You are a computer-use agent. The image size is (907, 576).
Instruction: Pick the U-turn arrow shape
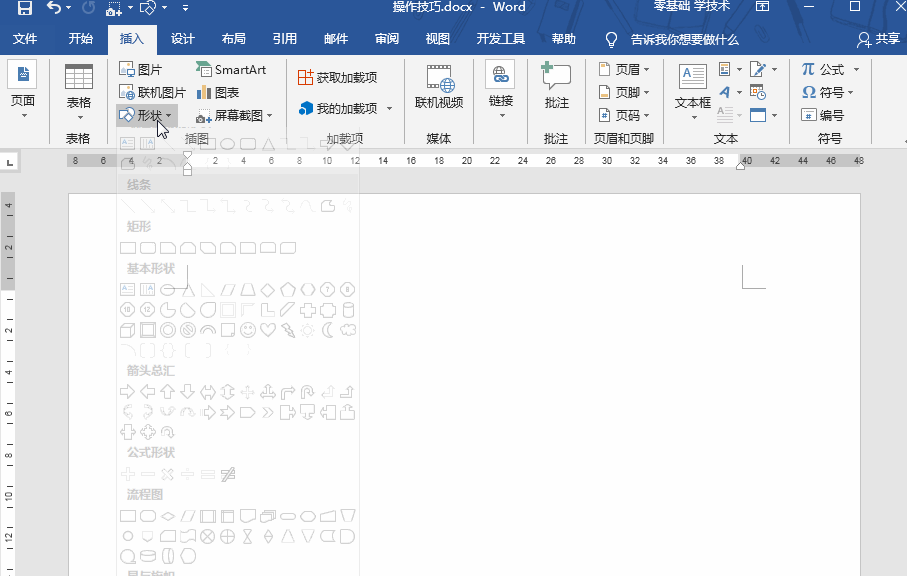(308, 392)
